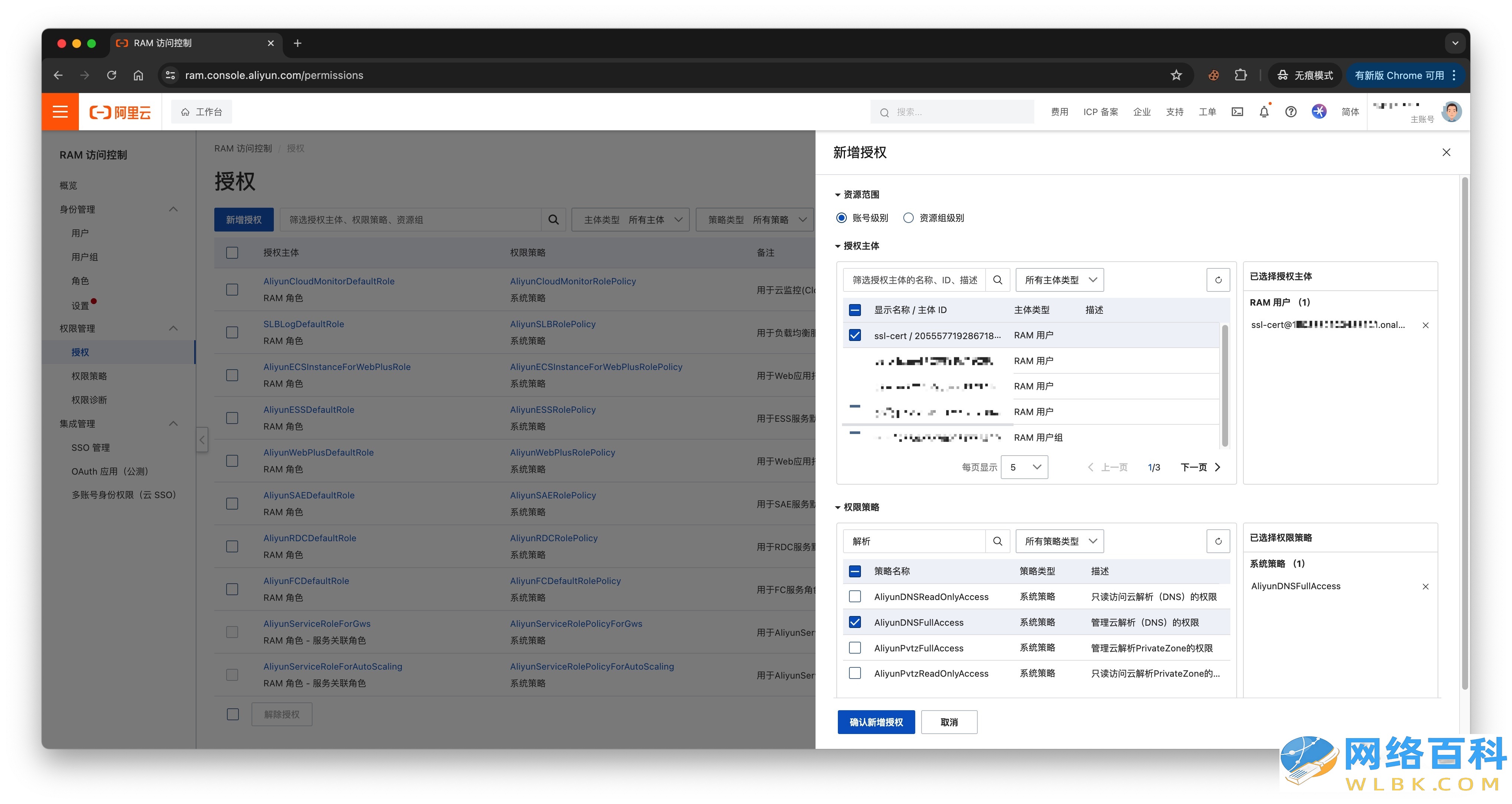Search principals with the magnifier icon

(x=997, y=280)
